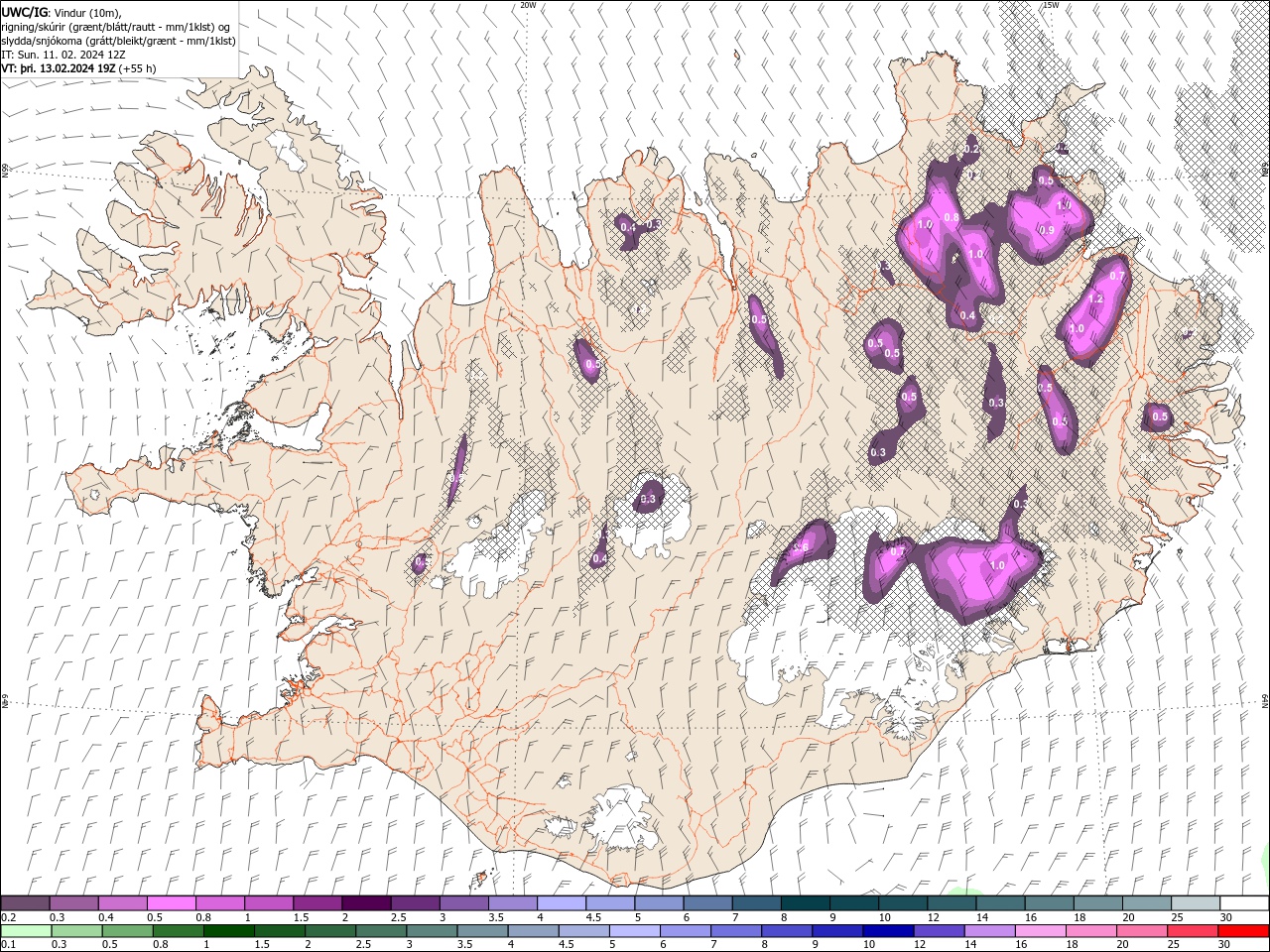Screen dimensions: 1270x952
Task: Click the '(+55 h)' forecast offset text
Action: [x=137, y=68]
